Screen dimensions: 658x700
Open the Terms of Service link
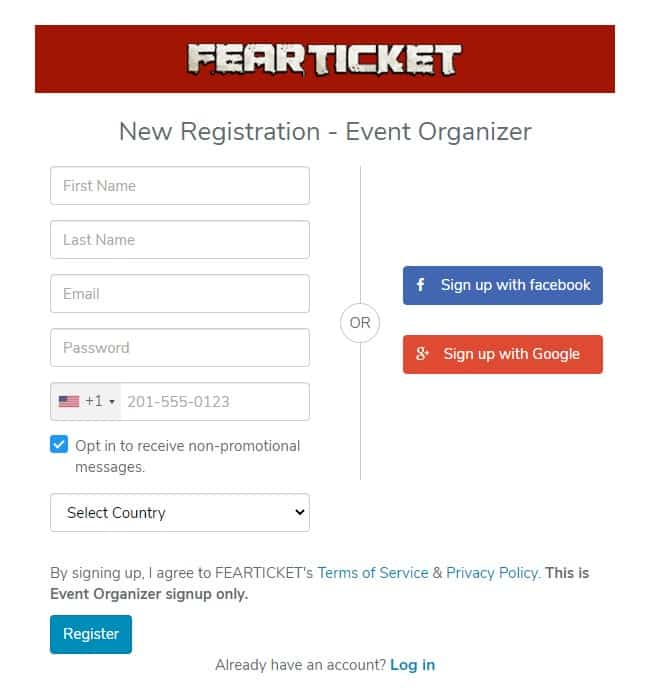tap(373, 573)
